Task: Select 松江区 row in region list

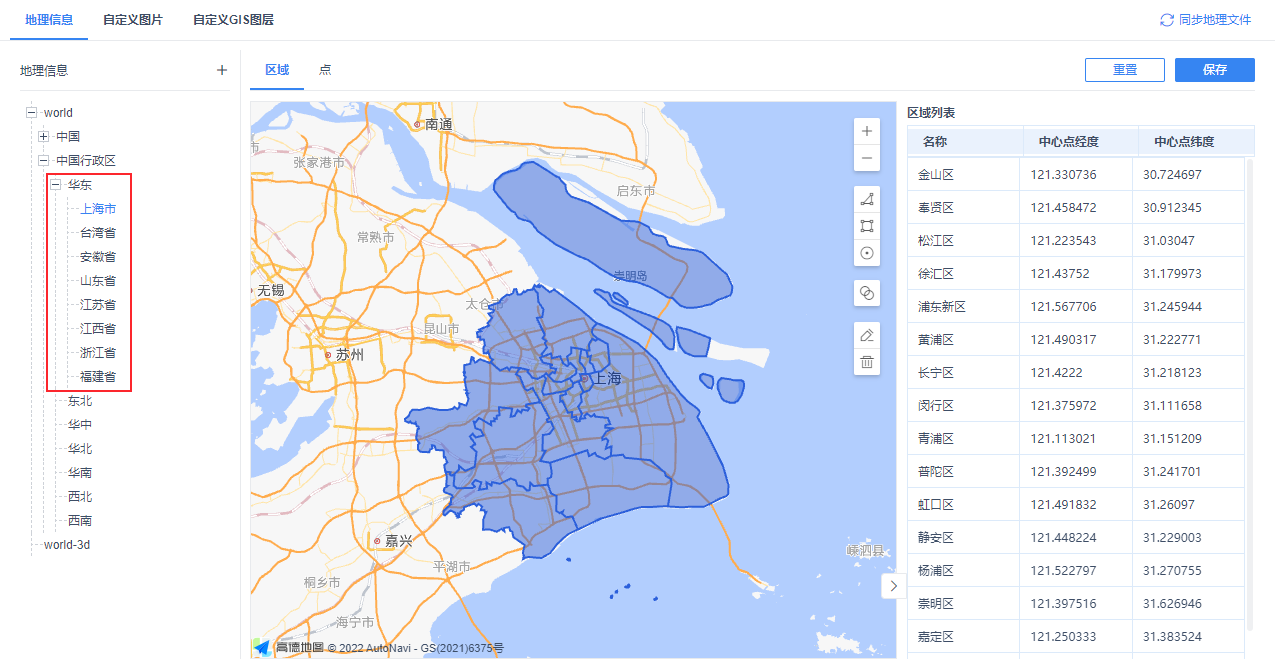Action: pyautogui.click(x=1076, y=241)
